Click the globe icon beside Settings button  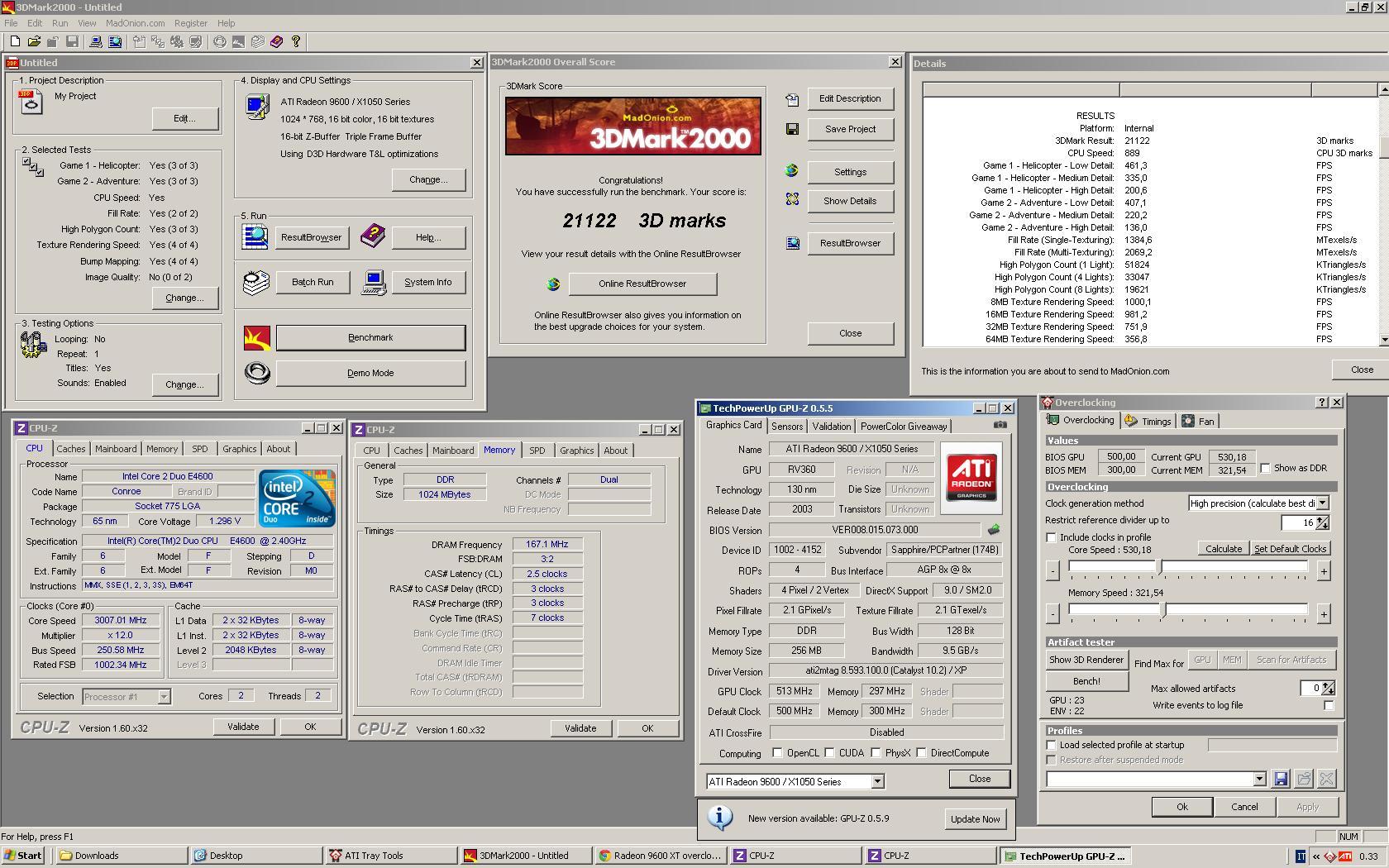click(792, 170)
